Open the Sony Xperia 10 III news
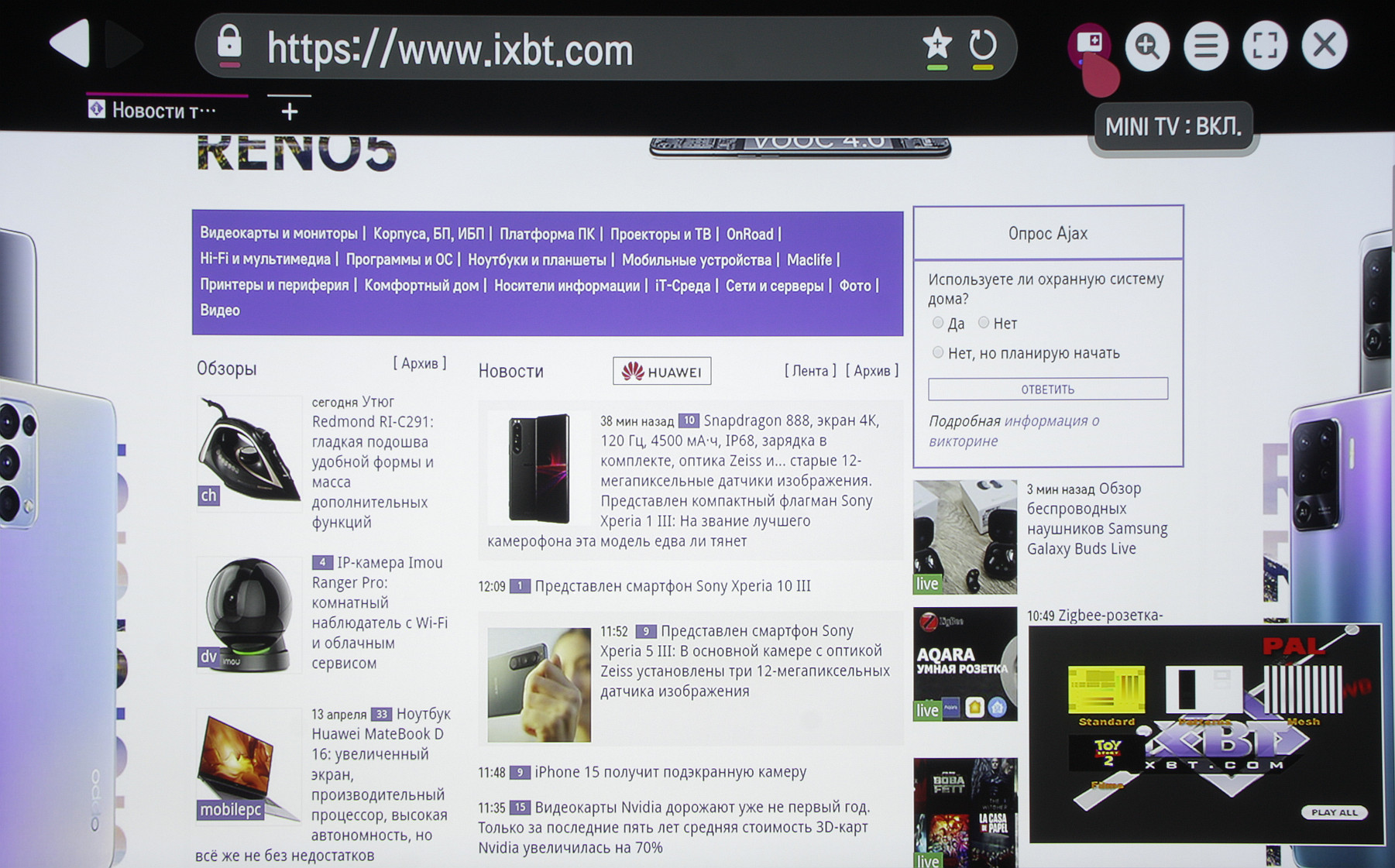The image size is (1395, 868). pos(672,586)
